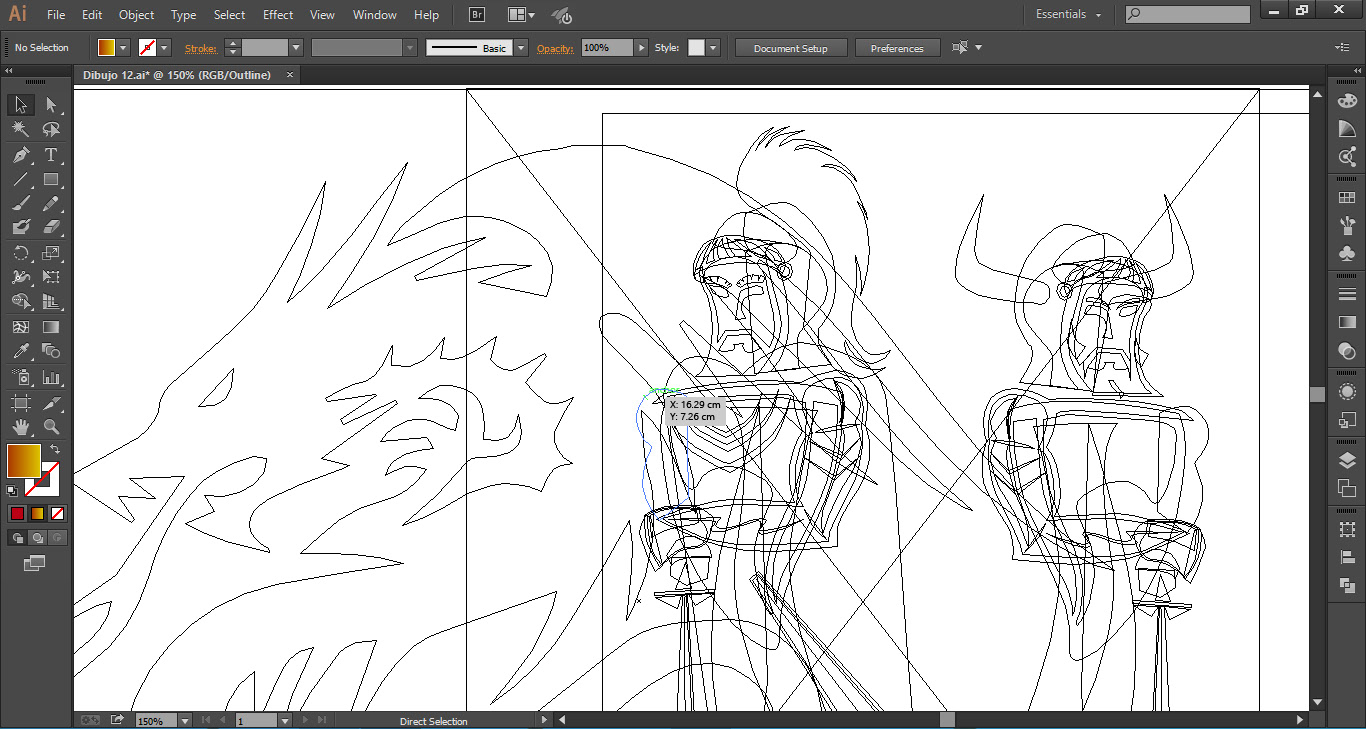Activate the Eyedropper tool

[20, 351]
